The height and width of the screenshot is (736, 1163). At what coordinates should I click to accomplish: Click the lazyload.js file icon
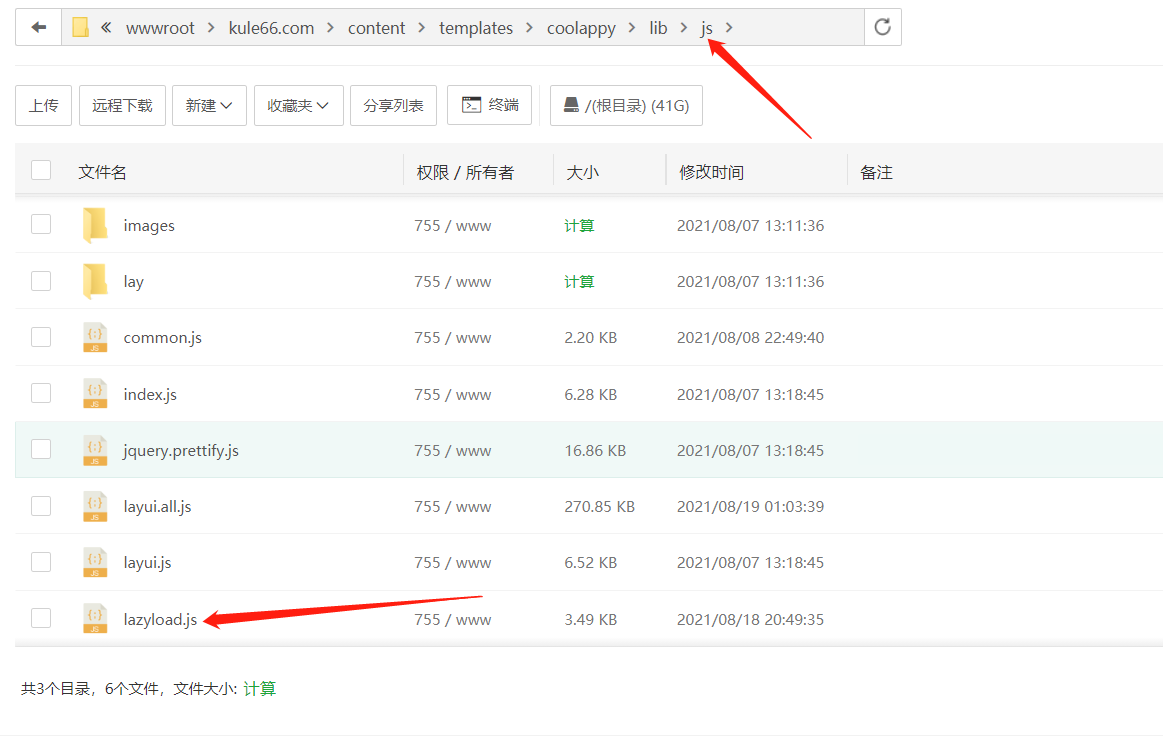pyautogui.click(x=95, y=619)
